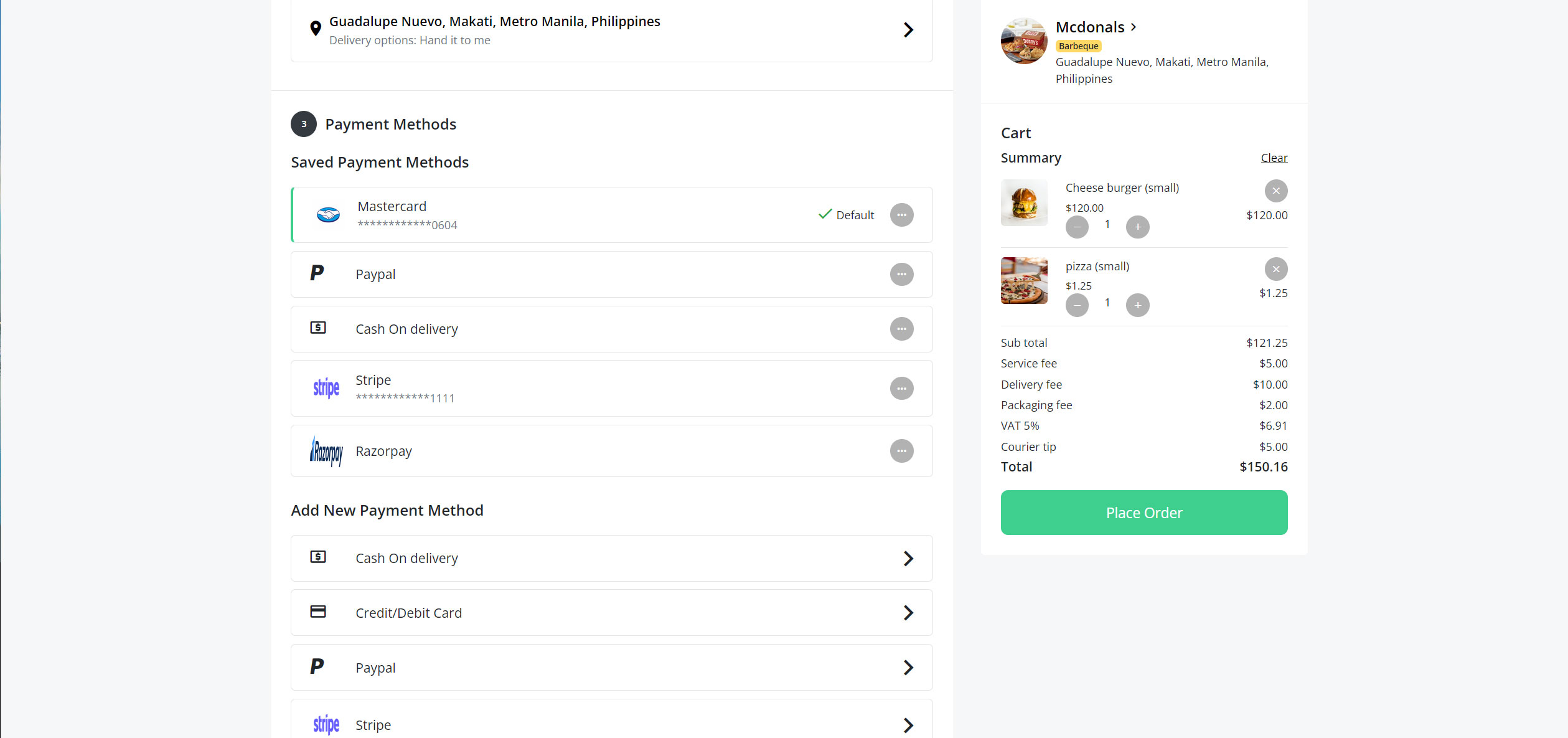This screenshot has width=1568, height=738.
Task: Remove pizza (small) from the cart
Action: pos(1276,269)
